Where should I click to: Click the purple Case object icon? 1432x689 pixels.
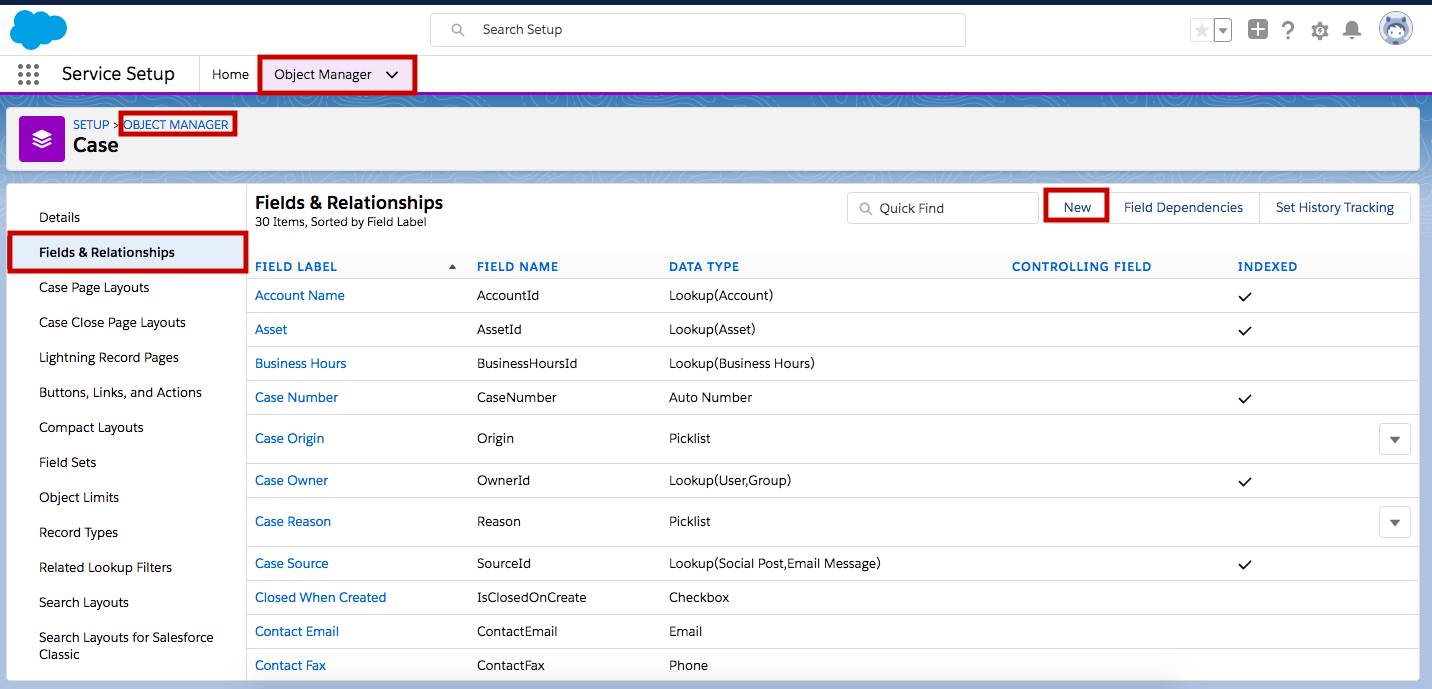click(x=42, y=139)
